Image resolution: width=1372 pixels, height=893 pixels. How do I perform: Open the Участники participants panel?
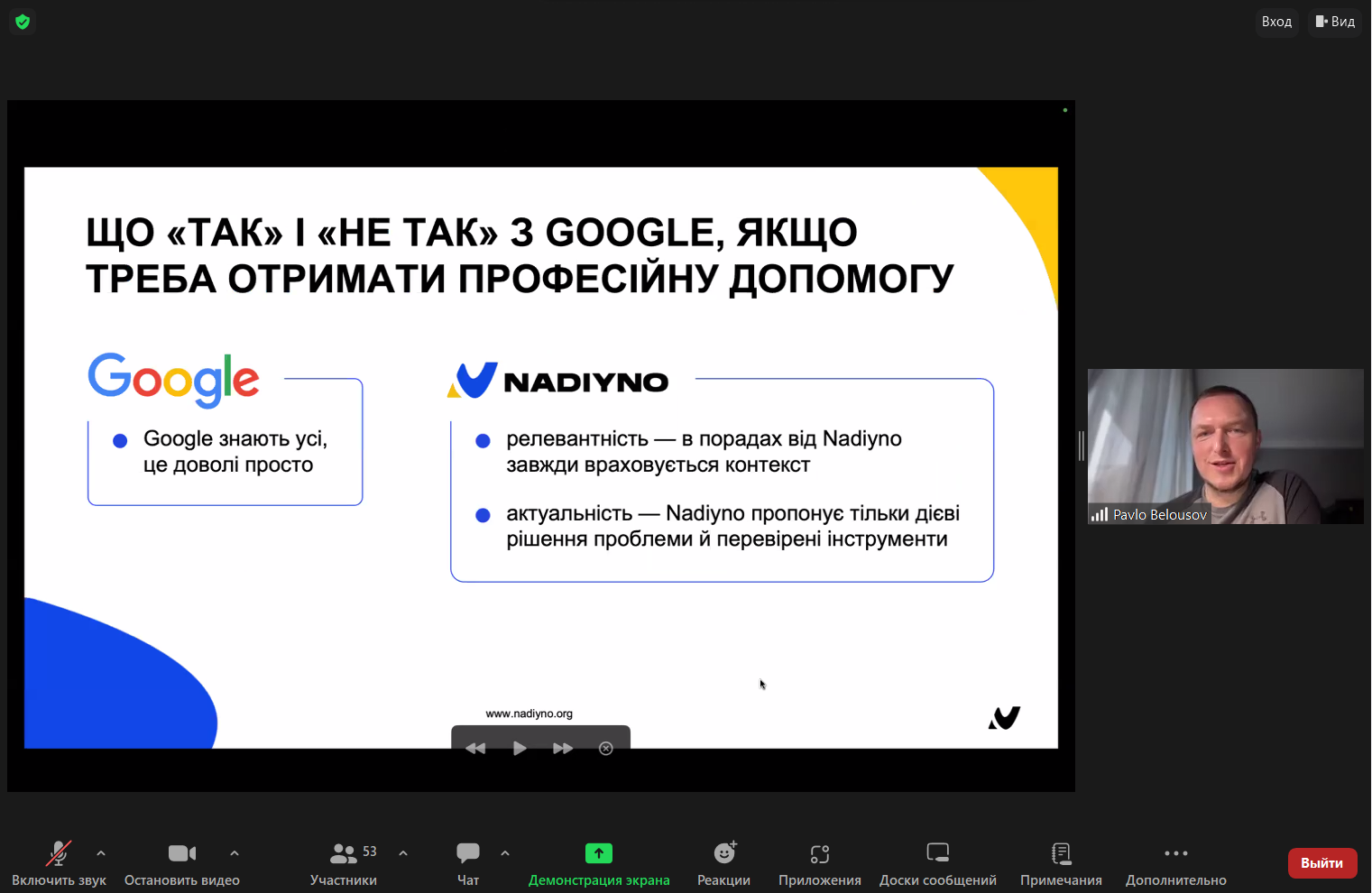click(x=344, y=863)
